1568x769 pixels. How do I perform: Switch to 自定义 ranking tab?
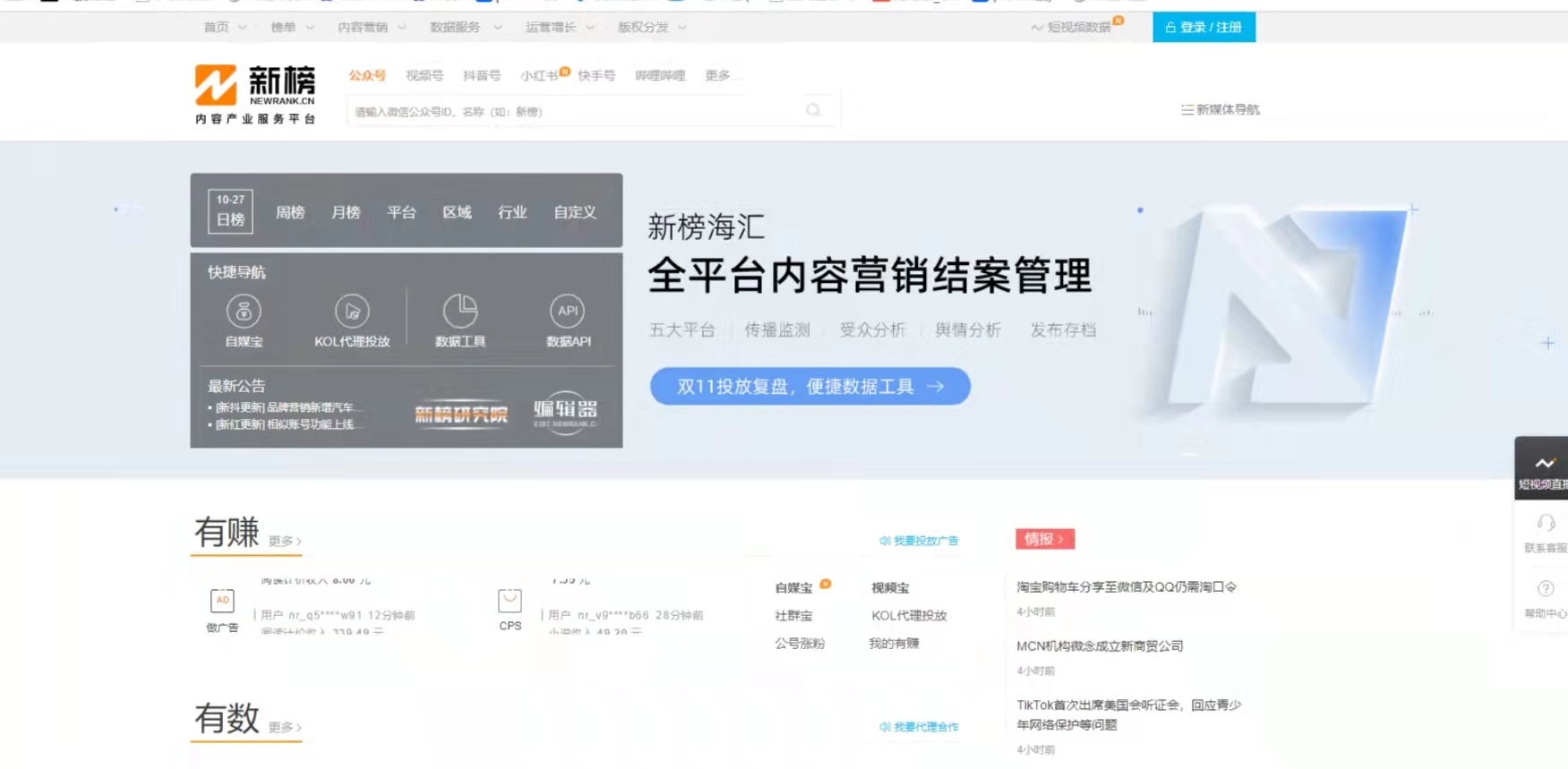[x=575, y=212]
